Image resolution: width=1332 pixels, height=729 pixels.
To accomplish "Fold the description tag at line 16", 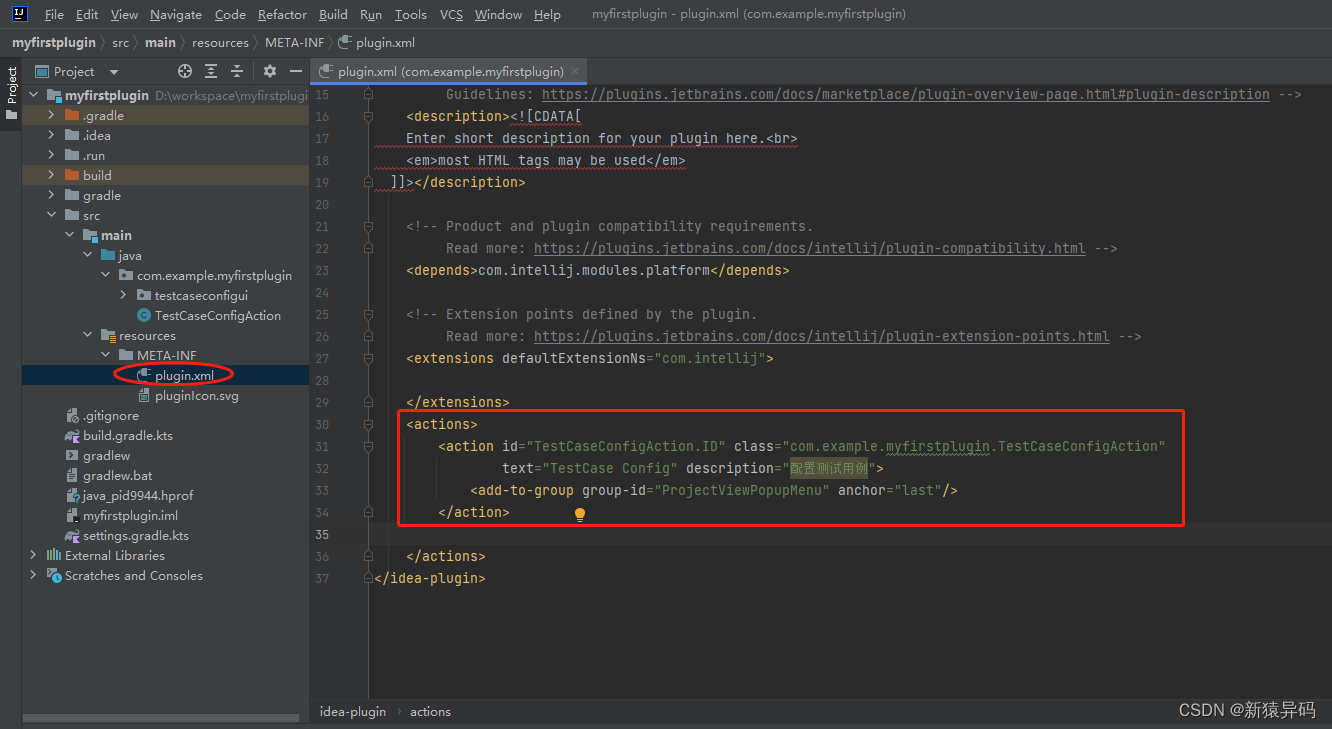I will pos(368,116).
